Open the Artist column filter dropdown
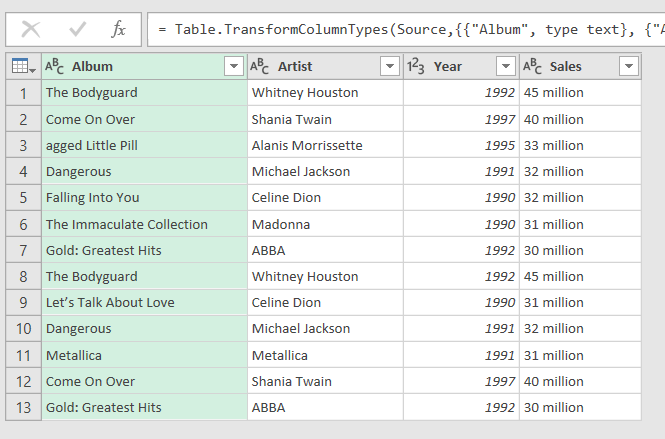 tap(390, 67)
